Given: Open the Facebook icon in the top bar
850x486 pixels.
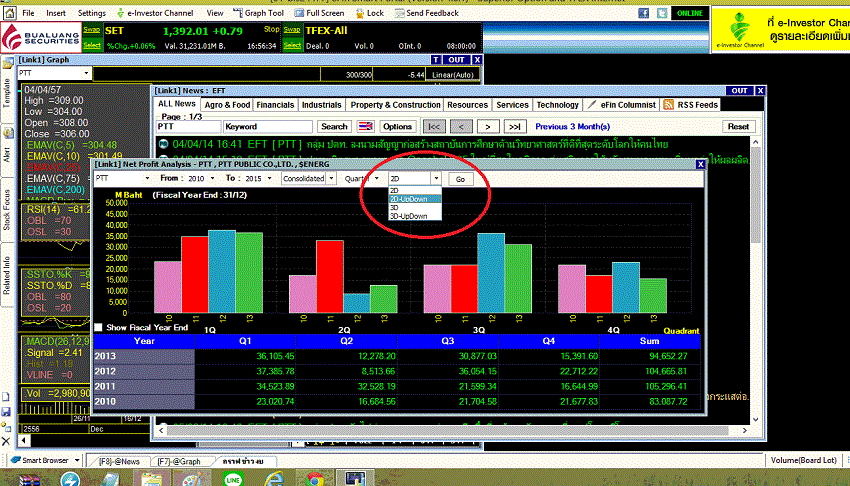Looking at the screenshot, I should pyautogui.click(x=643, y=13).
